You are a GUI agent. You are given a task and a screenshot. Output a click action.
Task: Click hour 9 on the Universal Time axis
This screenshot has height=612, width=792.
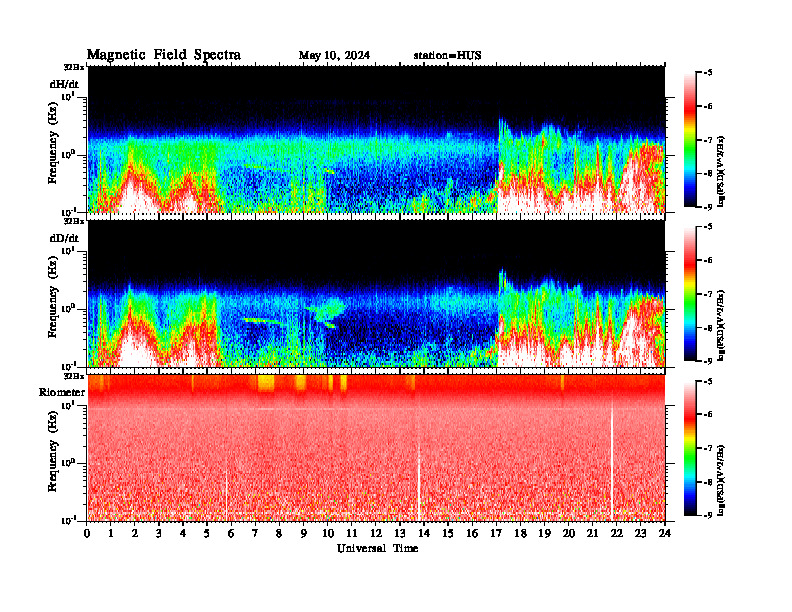(x=304, y=533)
